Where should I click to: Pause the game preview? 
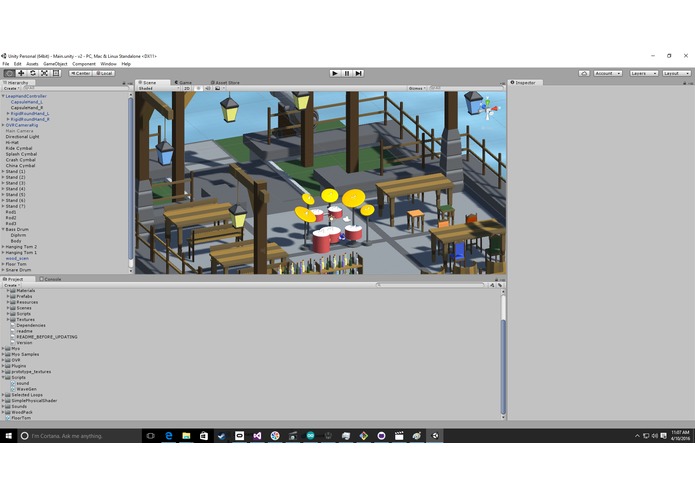point(347,73)
